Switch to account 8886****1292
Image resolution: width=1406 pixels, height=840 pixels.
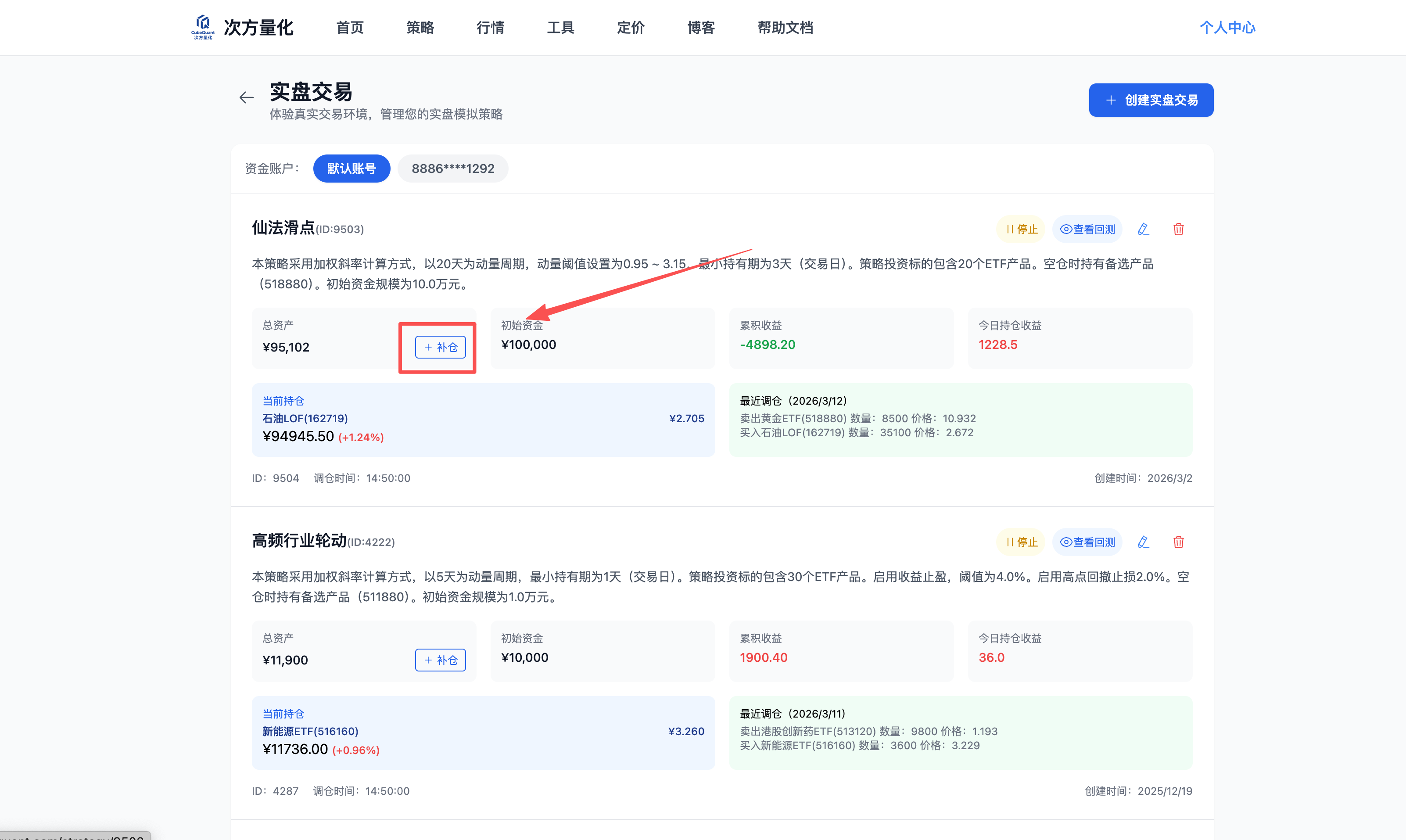pyautogui.click(x=452, y=169)
